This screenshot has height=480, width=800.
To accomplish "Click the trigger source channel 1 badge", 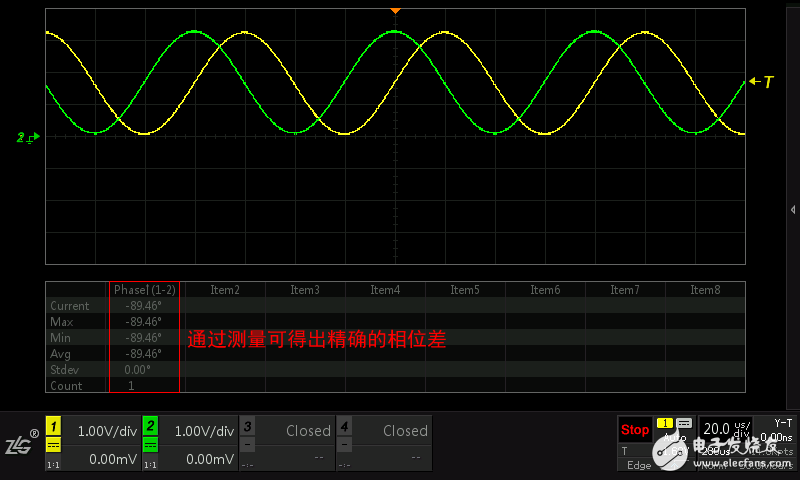I will [x=664, y=424].
